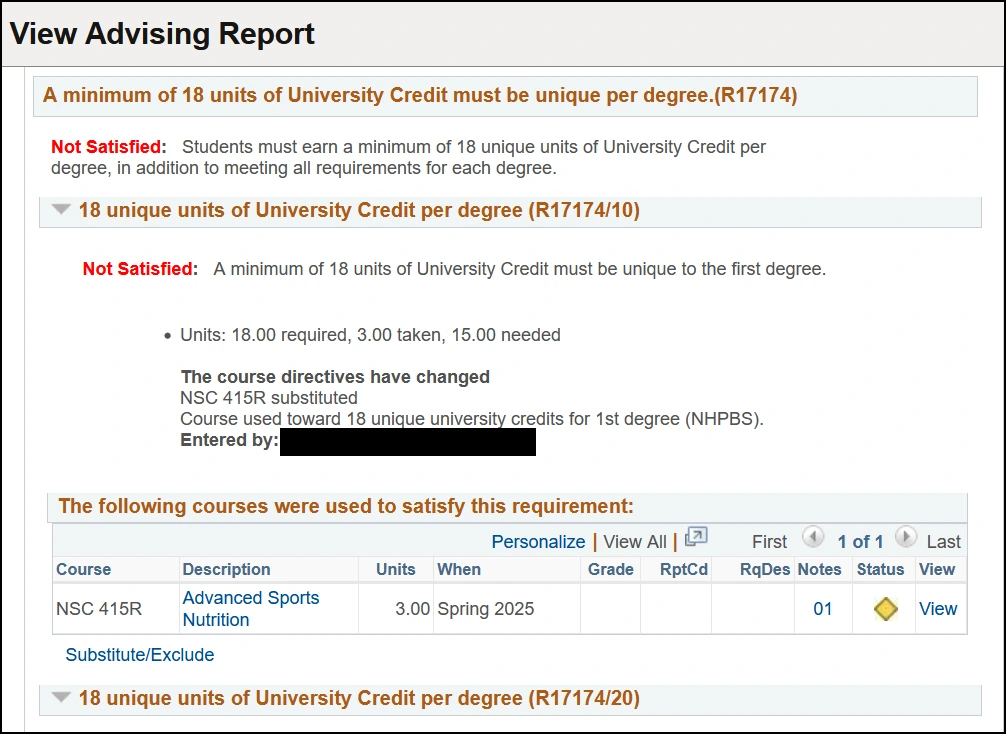
Task: Click 18 unique units heading (R17174/10)
Action: 359,210
